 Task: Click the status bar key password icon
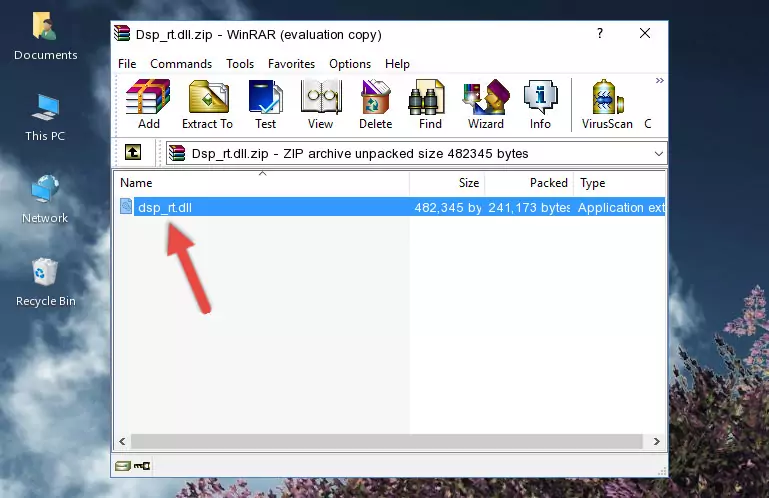[142, 466]
